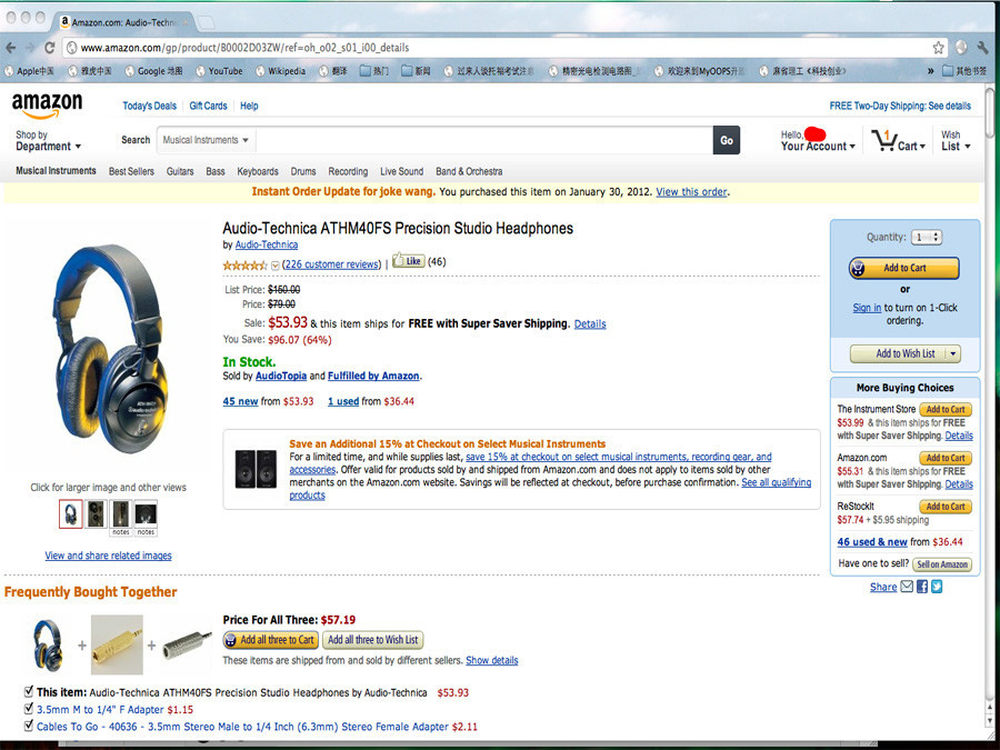Click View and share related images
The height and width of the screenshot is (750, 1000).
tap(108, 555)
